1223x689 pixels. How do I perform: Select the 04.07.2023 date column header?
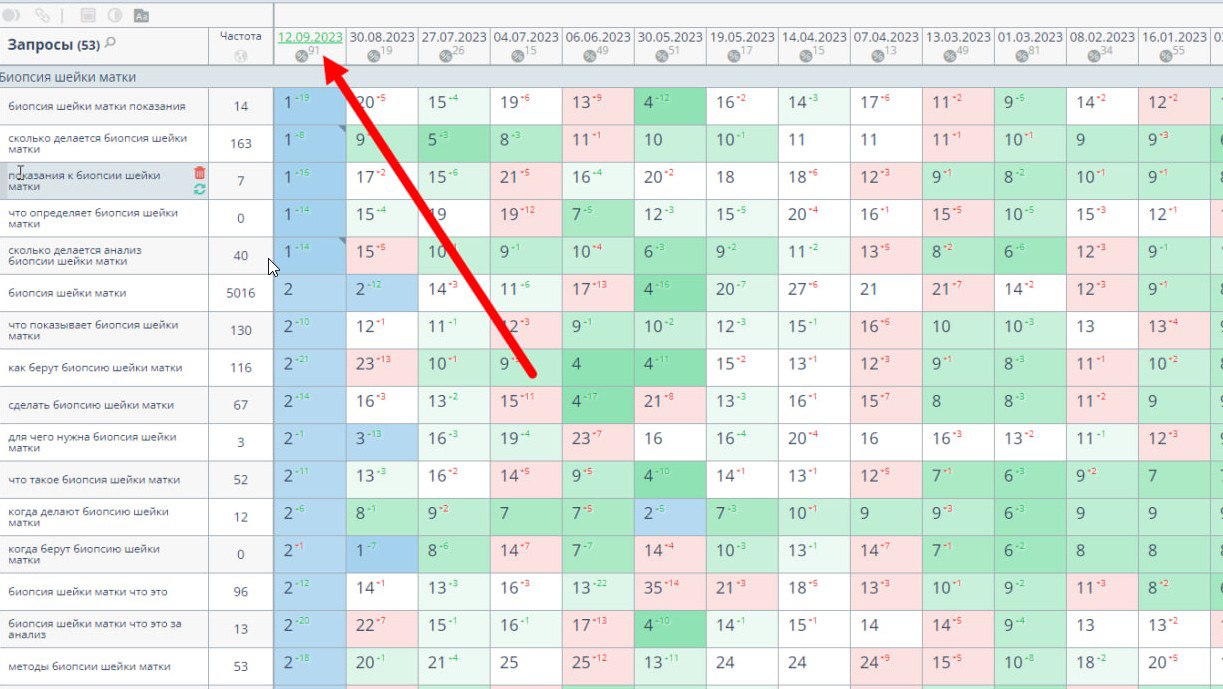coord(526,37)
